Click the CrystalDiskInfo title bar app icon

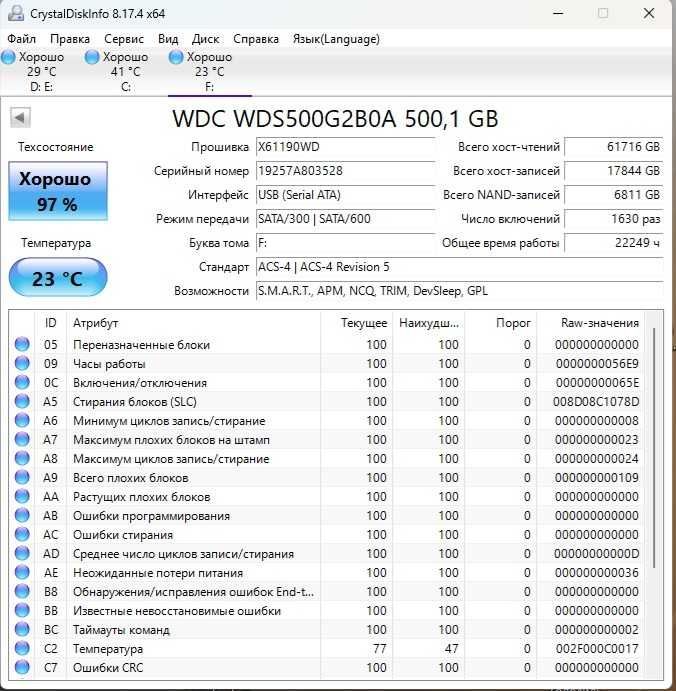coord(16,13)
